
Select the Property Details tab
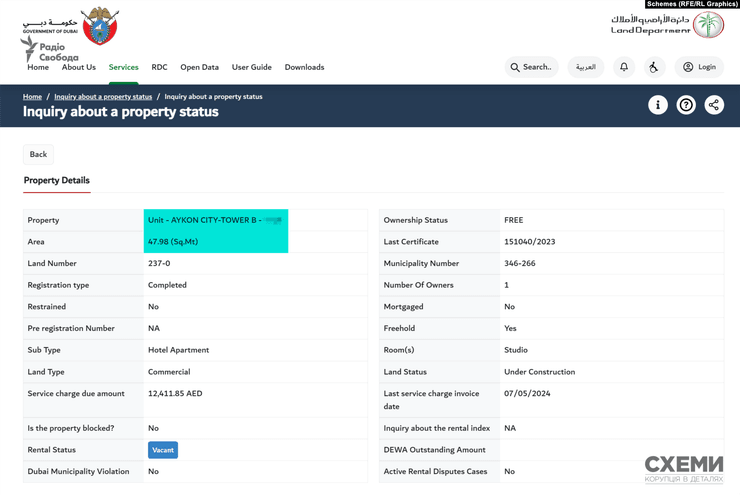coord(56,180)
